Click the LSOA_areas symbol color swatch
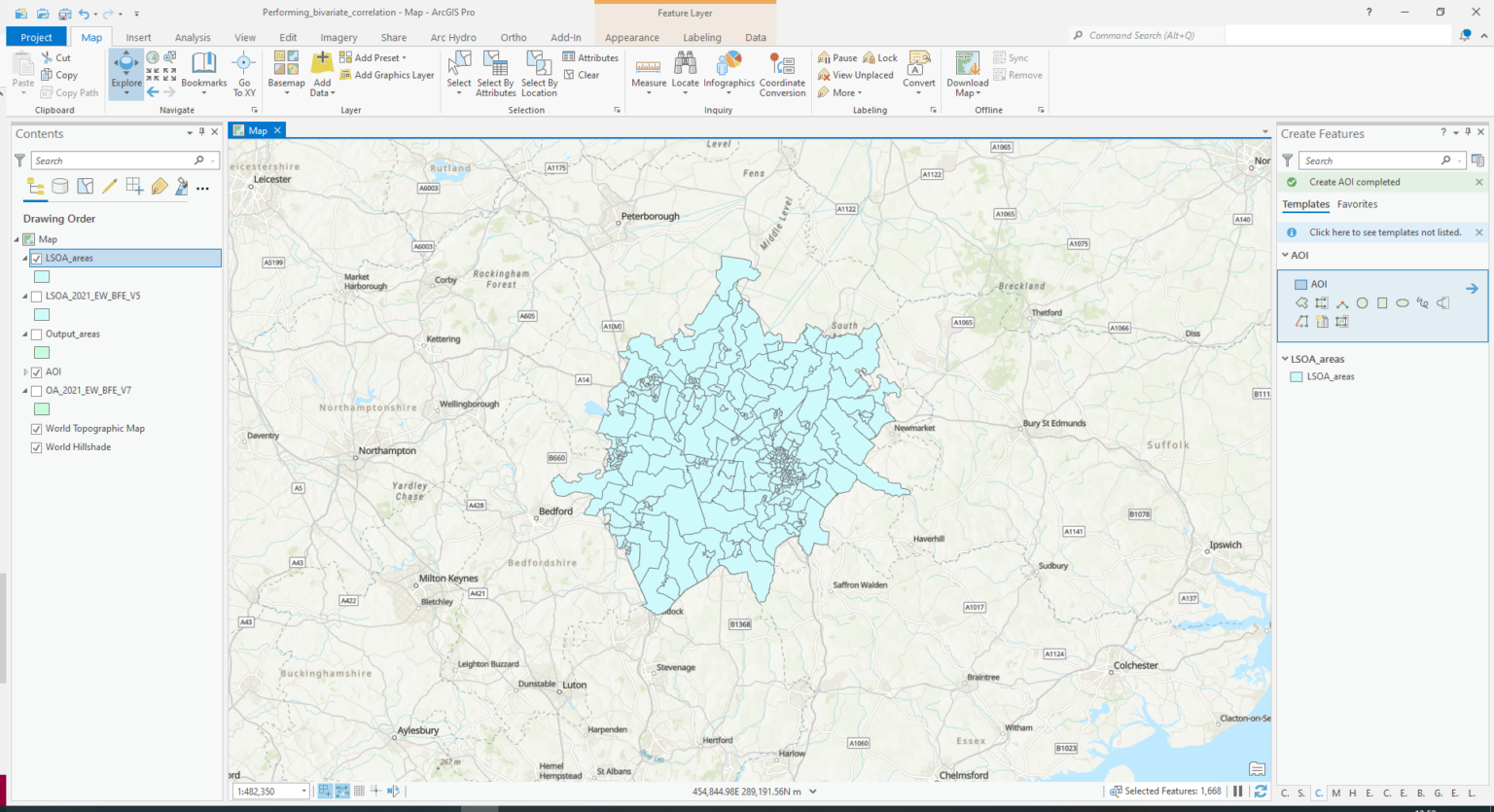 (41, 276)
